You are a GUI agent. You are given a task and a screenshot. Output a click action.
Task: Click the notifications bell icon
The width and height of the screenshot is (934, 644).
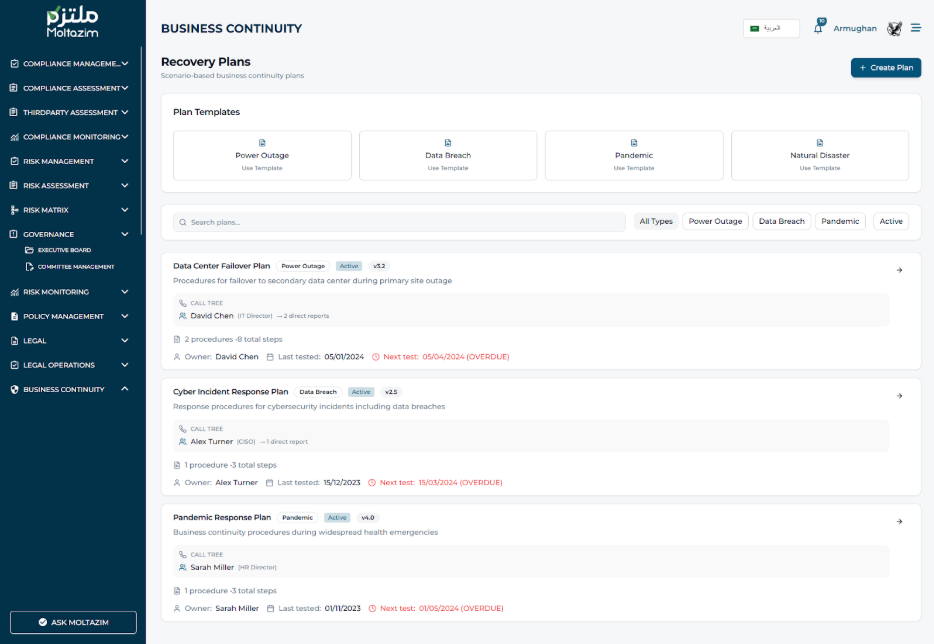pyautogui.click(x=818, y=29)
